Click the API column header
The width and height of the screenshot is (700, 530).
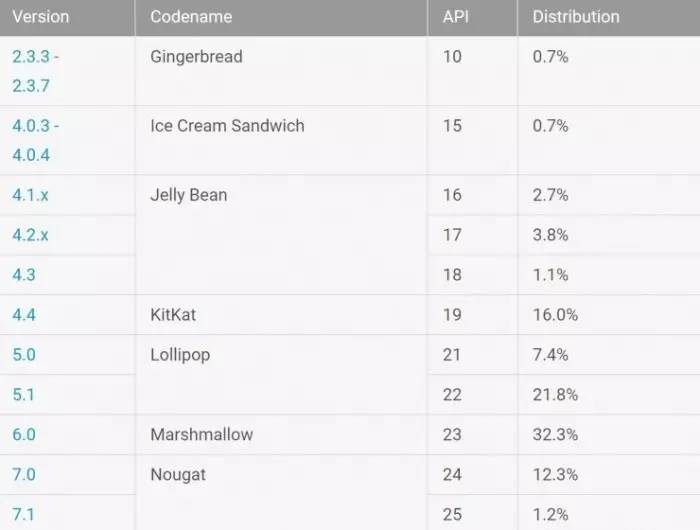456,17
